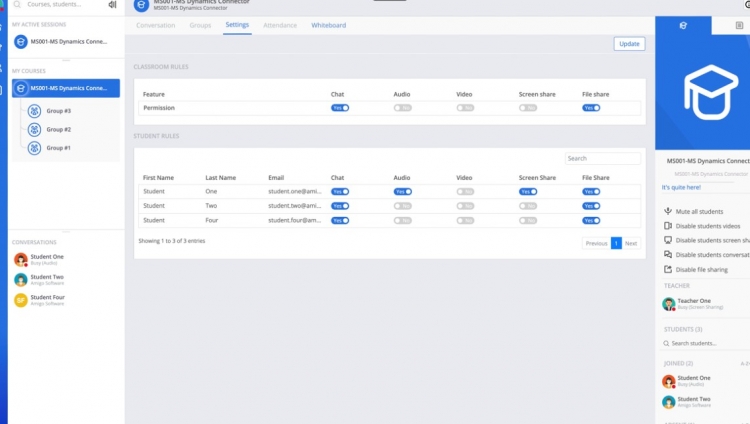Click the Group #3 icon

pyautogui.click(x=34, y=111)
